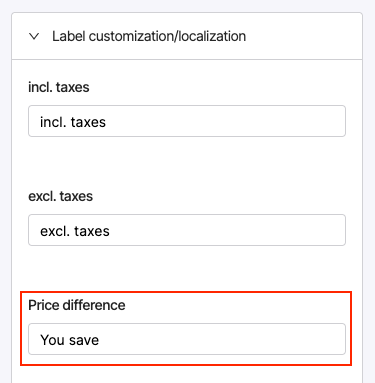Image resolution: width=375 pixels, height=383 pixels.
Task: Collapse the Label customization/localization section chevron
Action: point(34,36)
